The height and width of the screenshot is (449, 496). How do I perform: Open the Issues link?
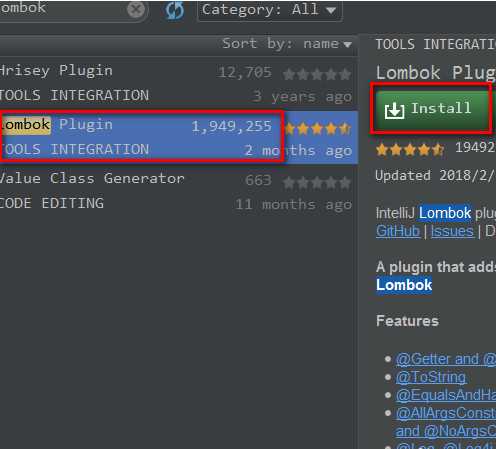tap(452, 231)
